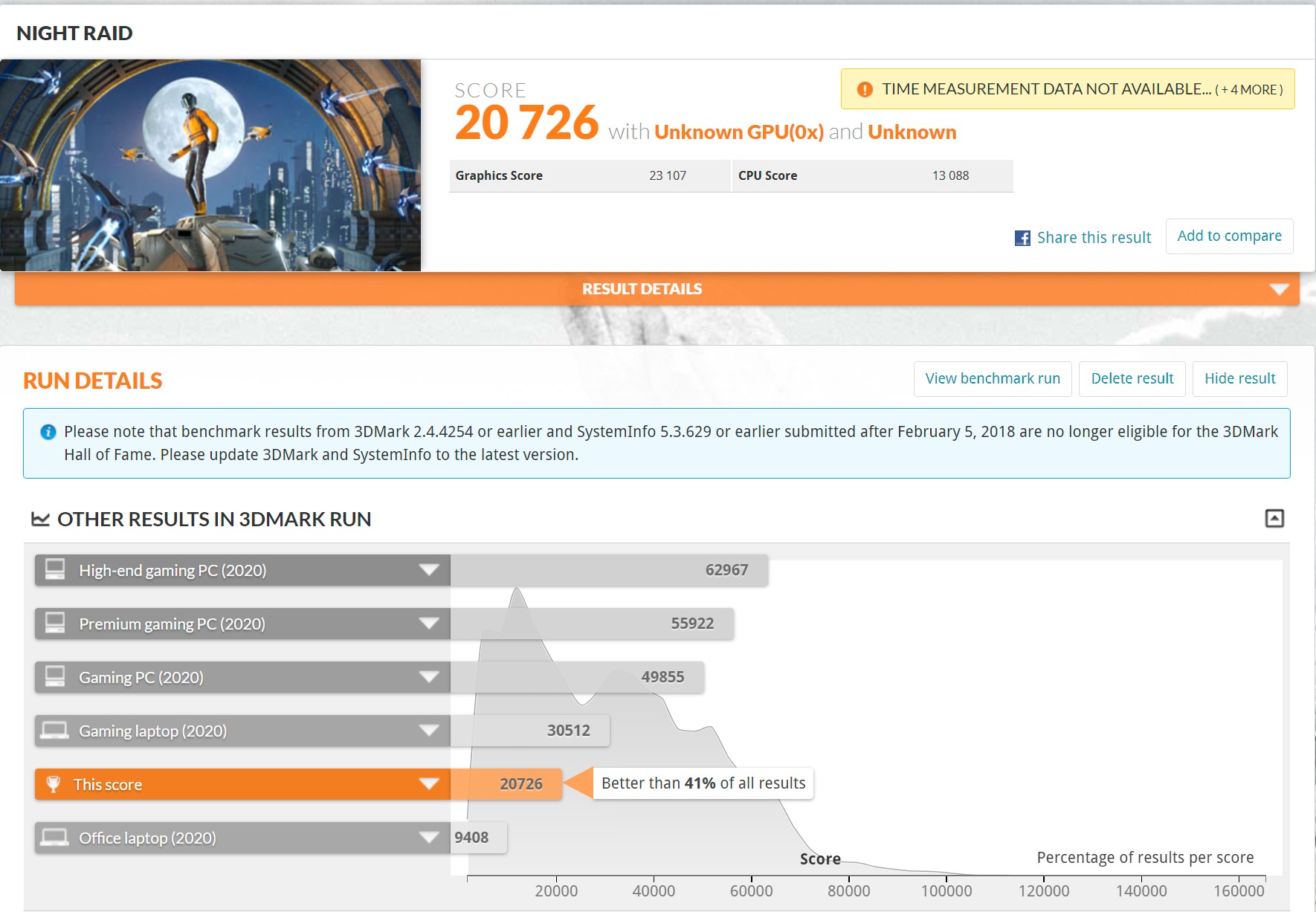Expand the Result Details orange bar arrow

point(1279,289)
